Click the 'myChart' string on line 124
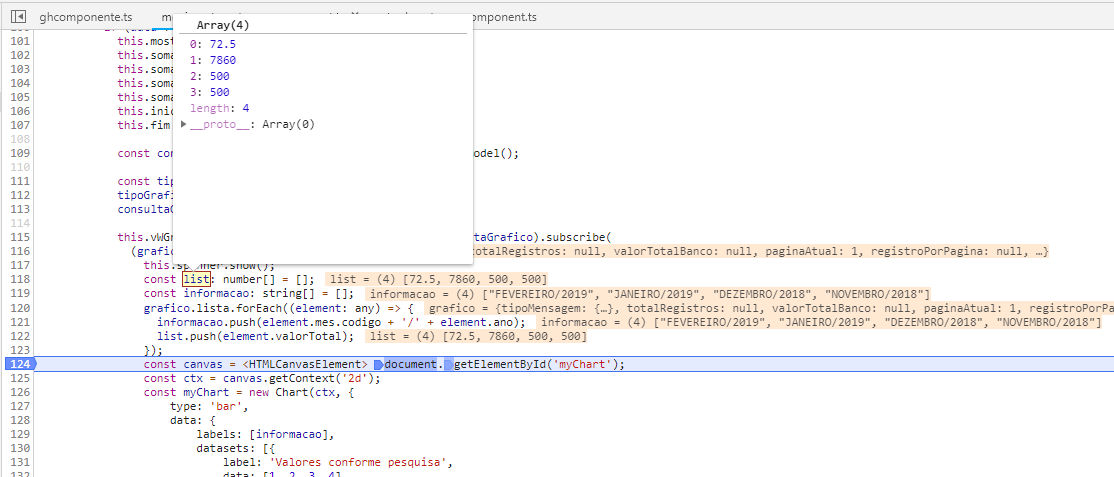Image resolution: width=1114 pixels, height=477 pixels. pyautogui.click(x=585, y=365)
